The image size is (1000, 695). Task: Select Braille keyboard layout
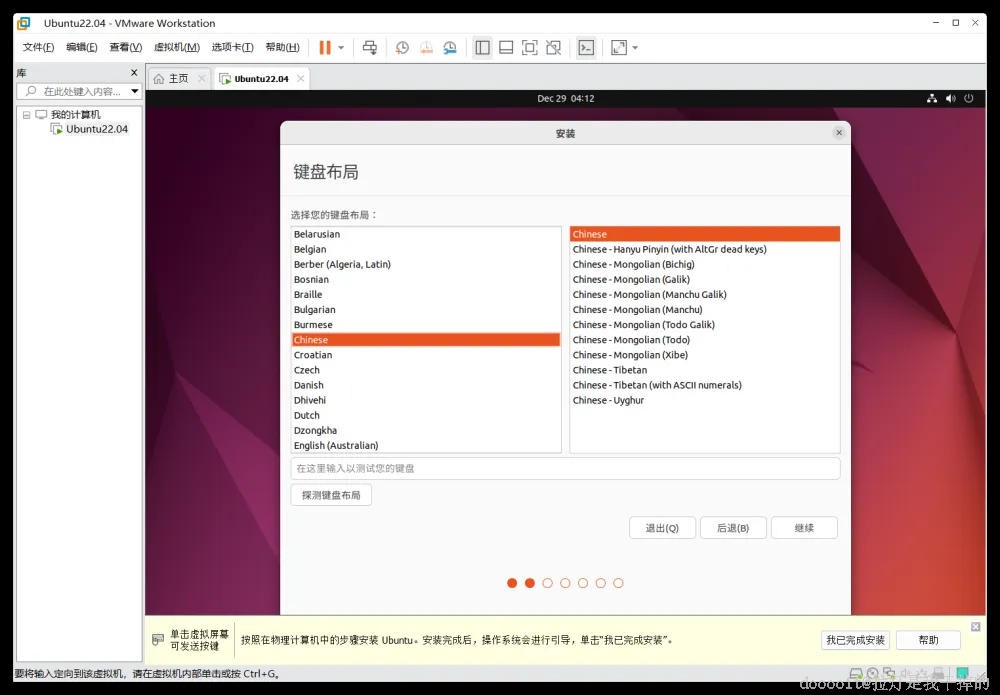[426, 295]
